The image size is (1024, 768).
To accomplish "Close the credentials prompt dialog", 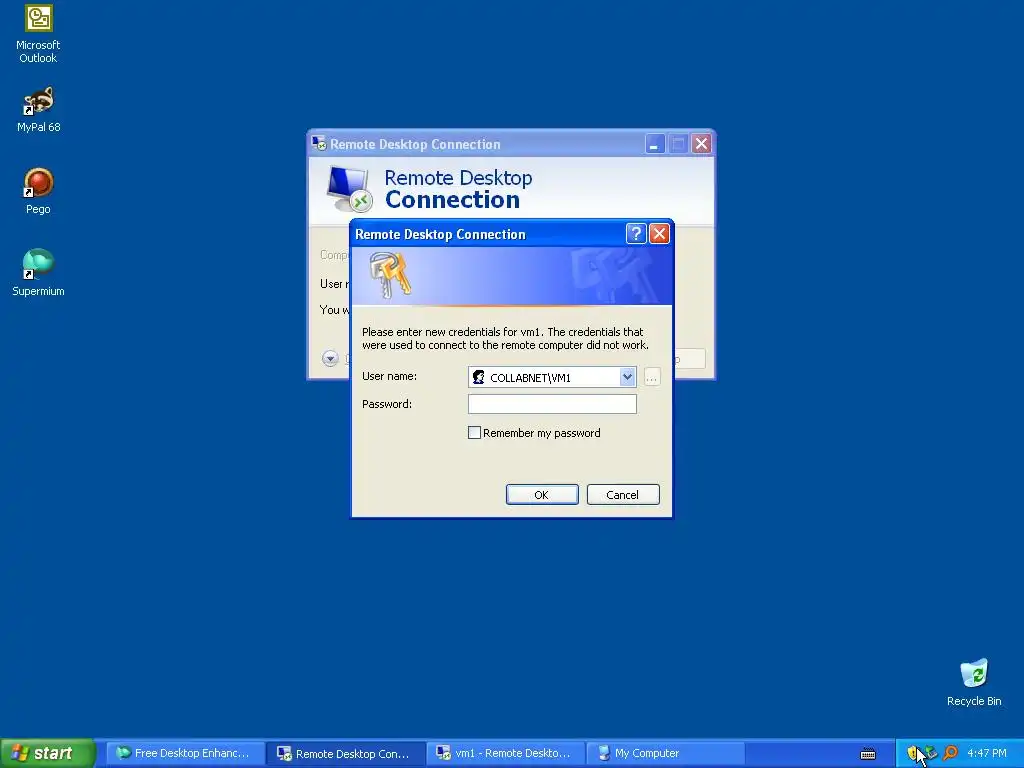I will point(660,234).
